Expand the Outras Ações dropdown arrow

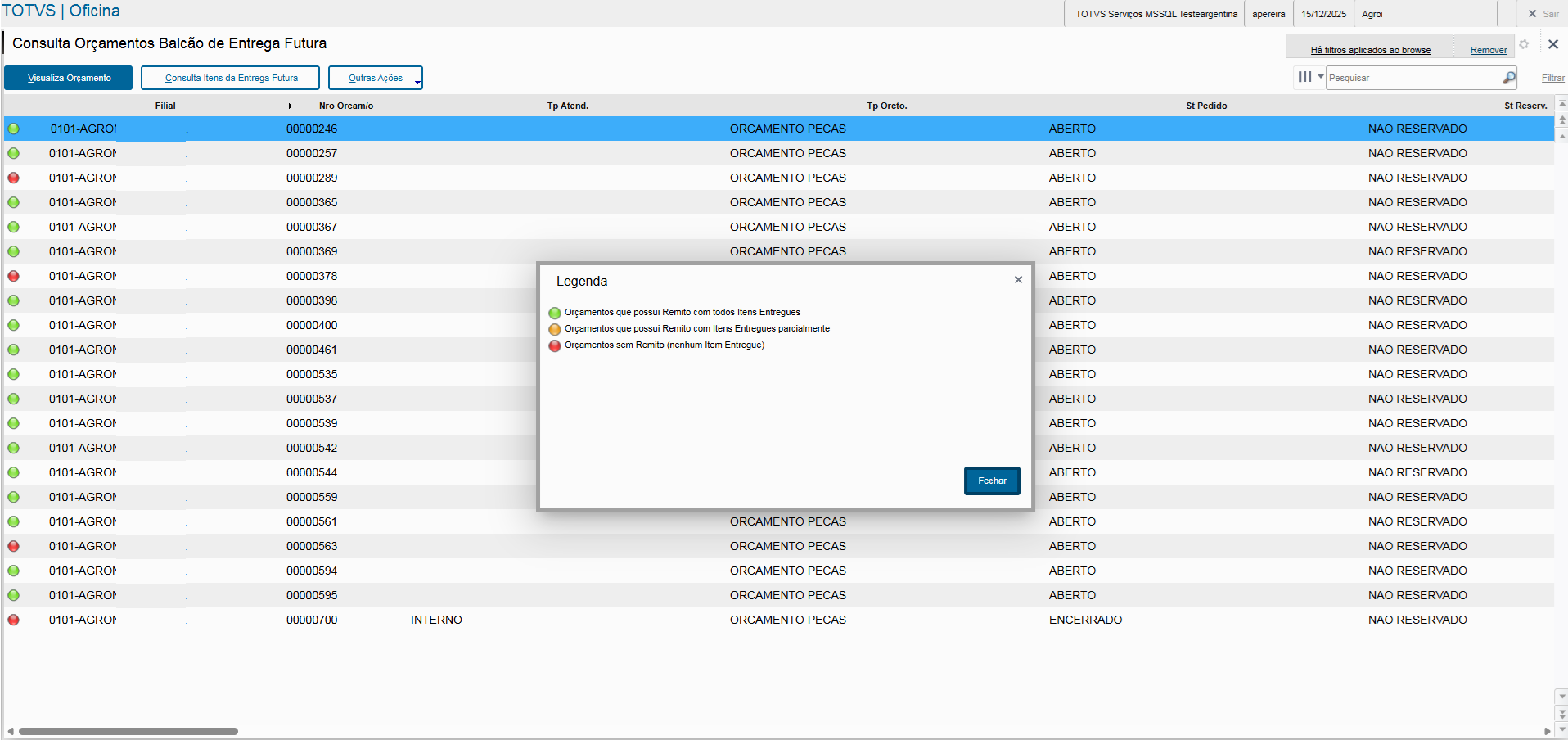417,83
